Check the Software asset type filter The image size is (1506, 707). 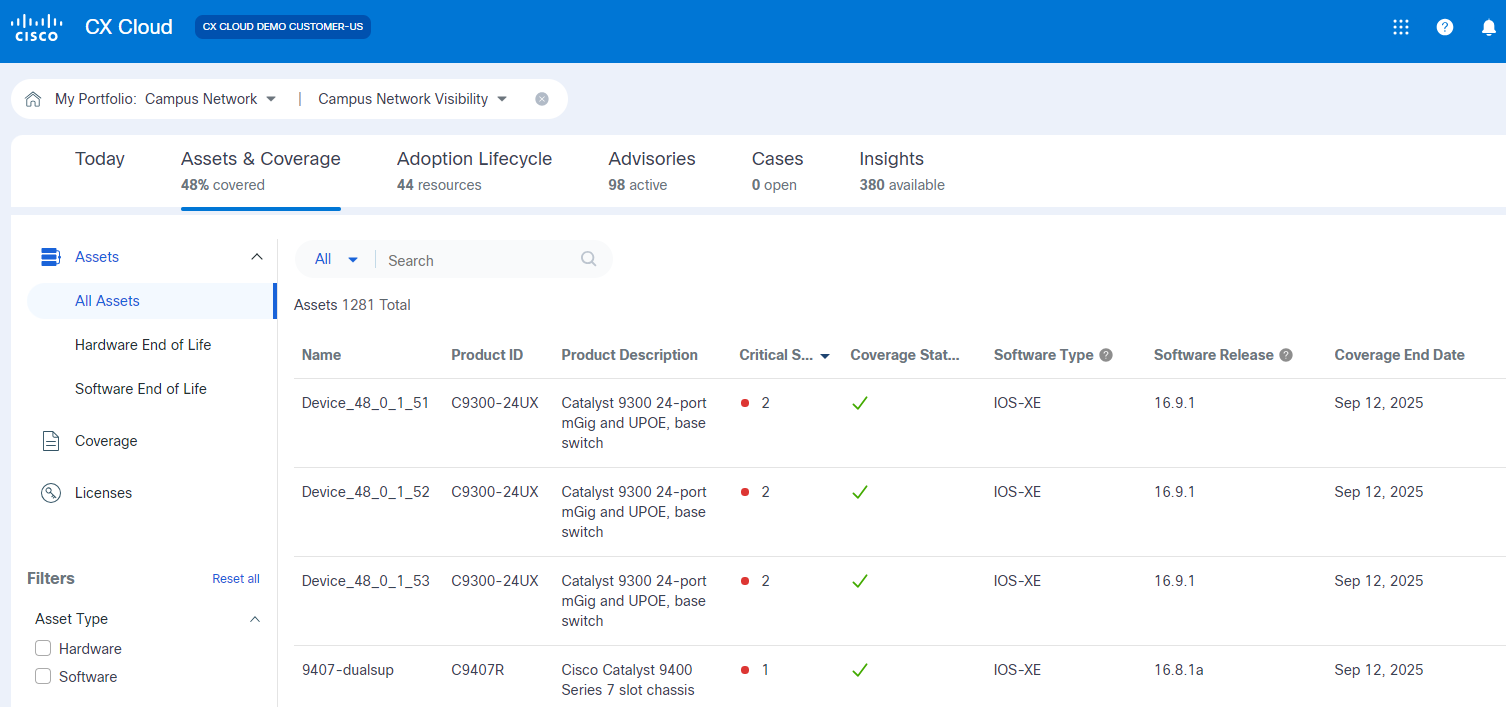point(43,676)
